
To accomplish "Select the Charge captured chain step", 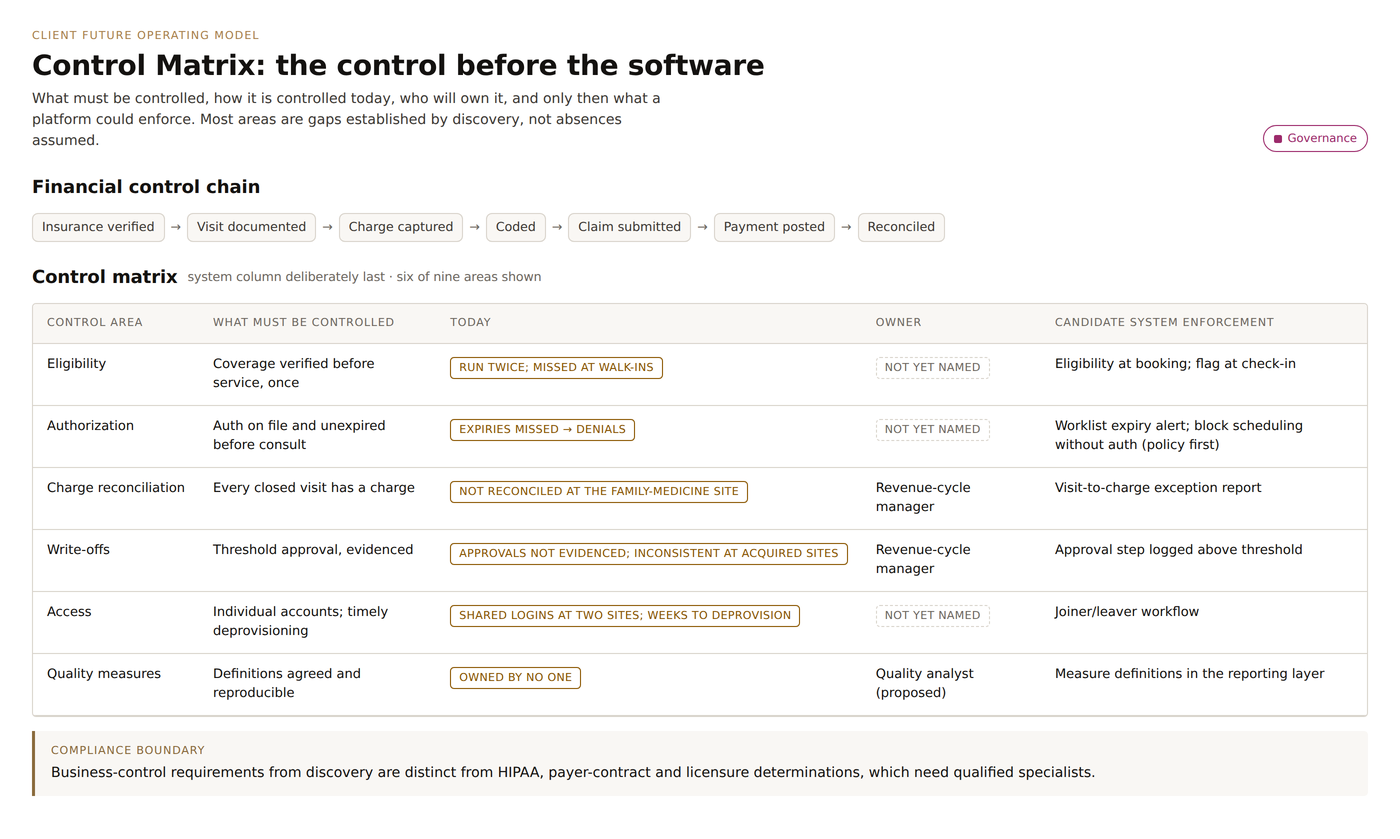I will coord(401,227).
